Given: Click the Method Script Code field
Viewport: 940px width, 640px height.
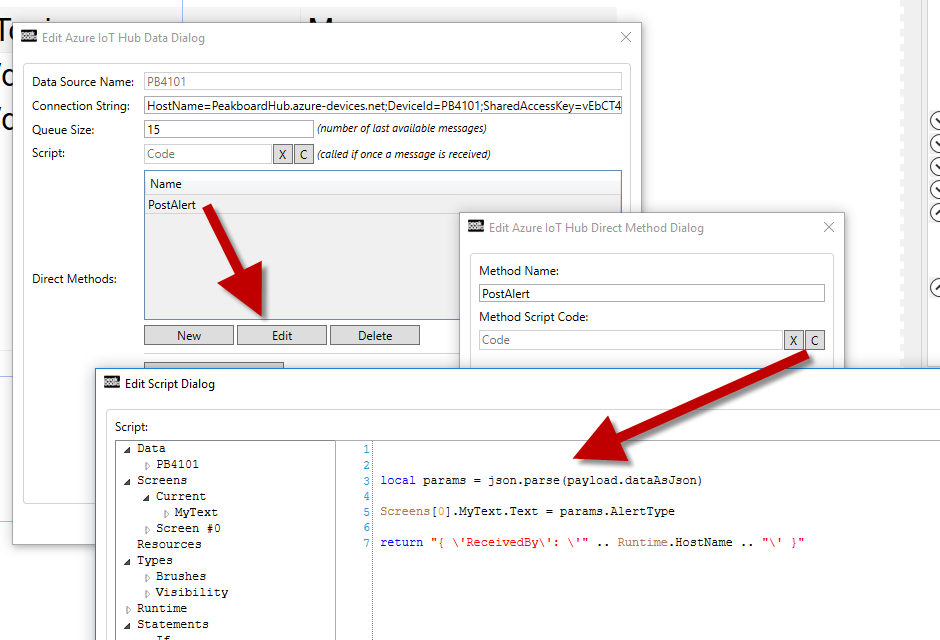Looking at the screenshot, I should [x=631, y=340].
